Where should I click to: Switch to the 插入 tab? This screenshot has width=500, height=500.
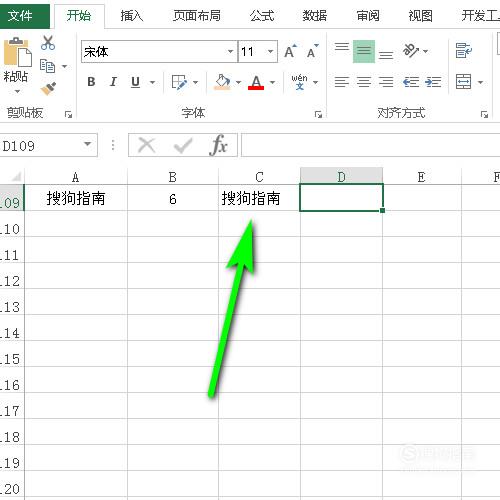[x=132, y=16]
